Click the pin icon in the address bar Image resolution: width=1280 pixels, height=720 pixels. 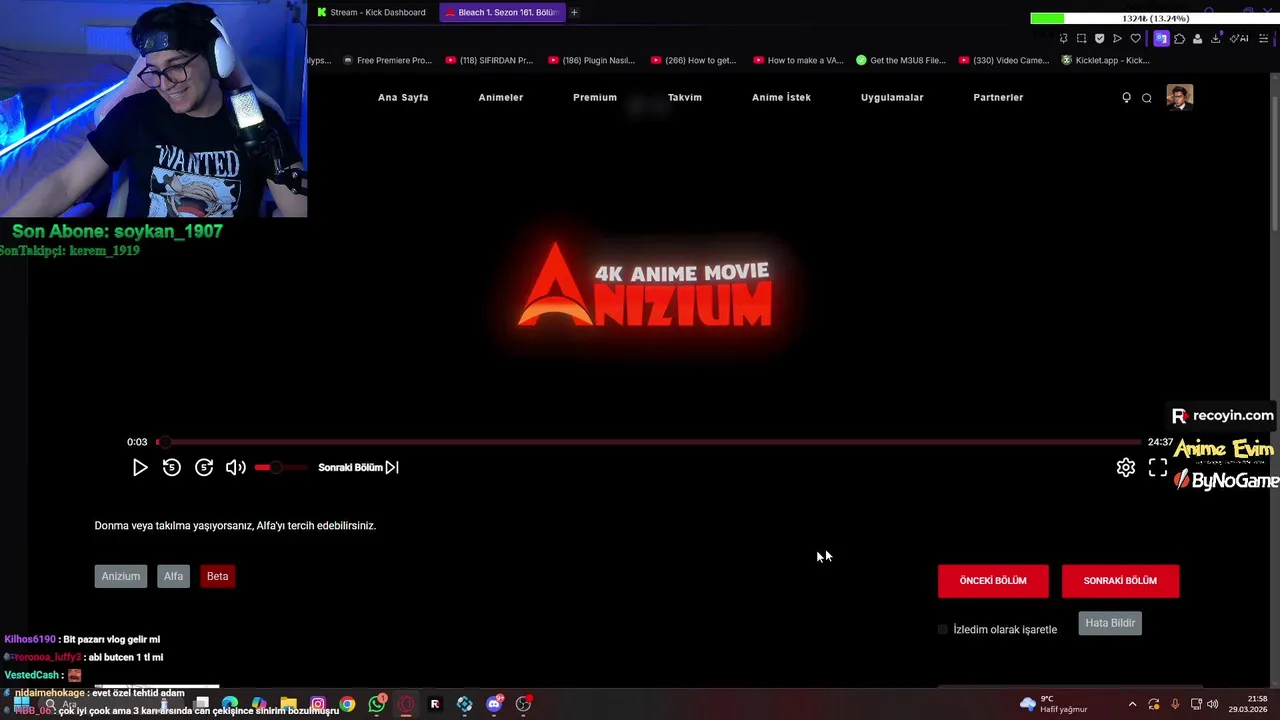pyautogui.click(x=1063, y=38)
